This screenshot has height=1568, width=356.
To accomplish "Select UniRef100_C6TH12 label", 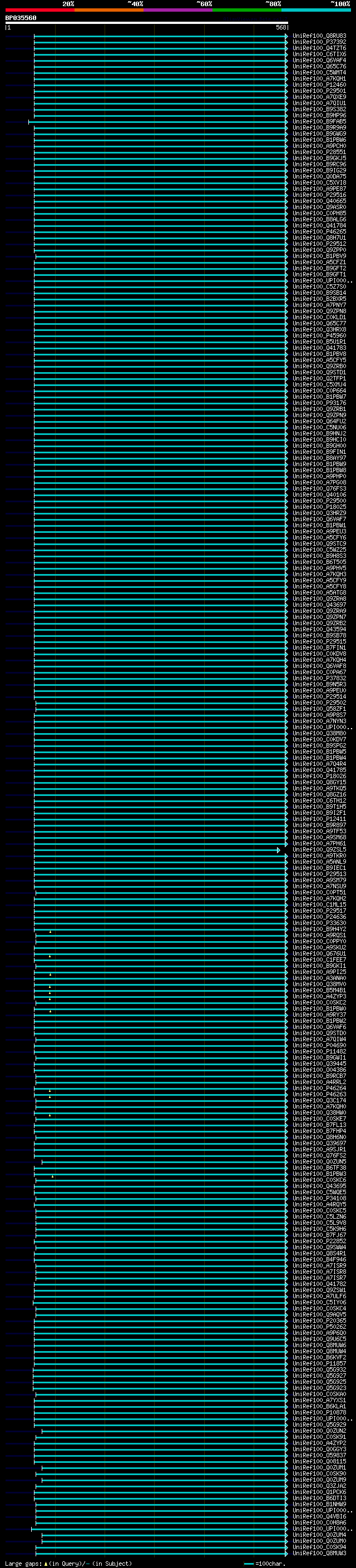I will 319,800.
